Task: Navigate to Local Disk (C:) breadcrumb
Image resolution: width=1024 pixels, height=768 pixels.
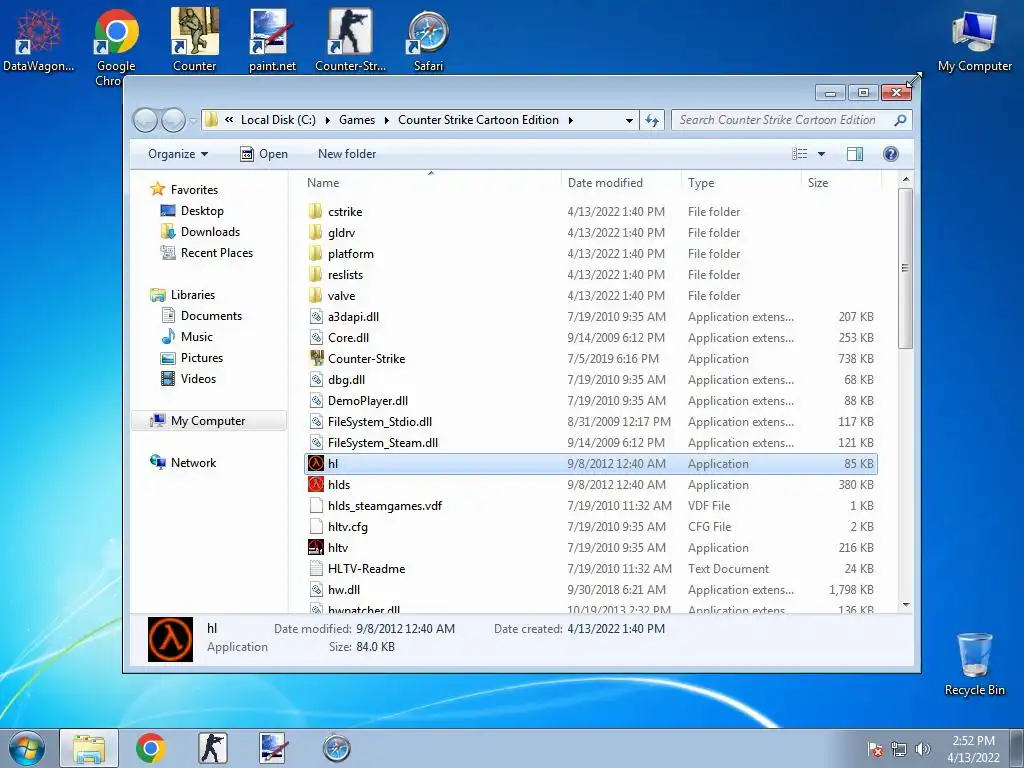Action: click(x=278, y=120)
